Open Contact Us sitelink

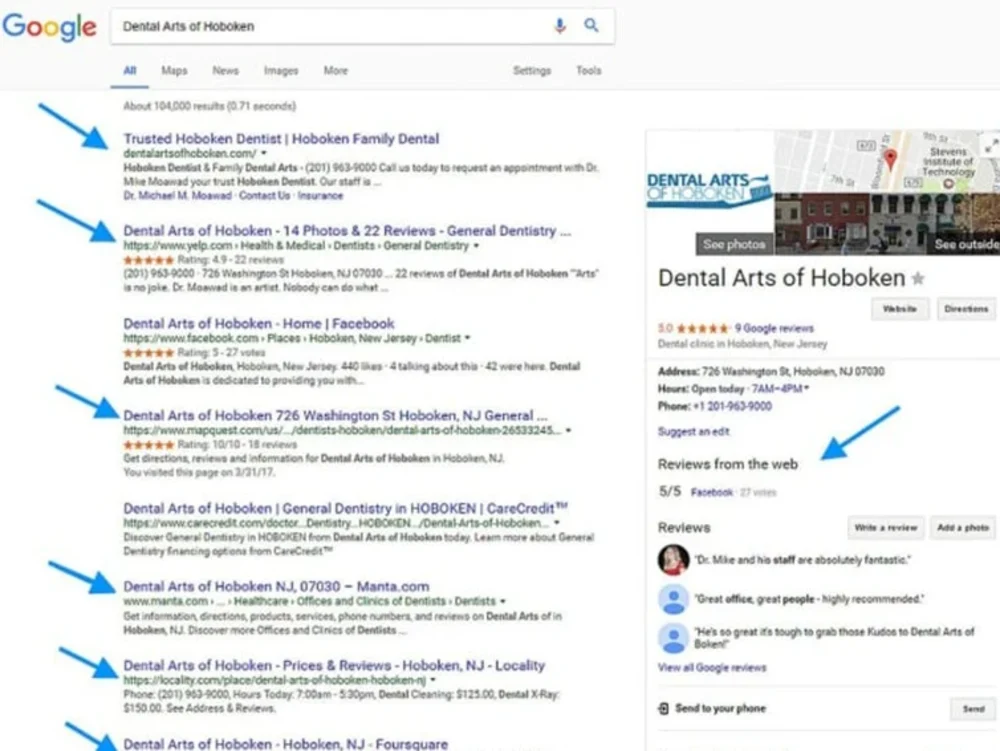265,196
